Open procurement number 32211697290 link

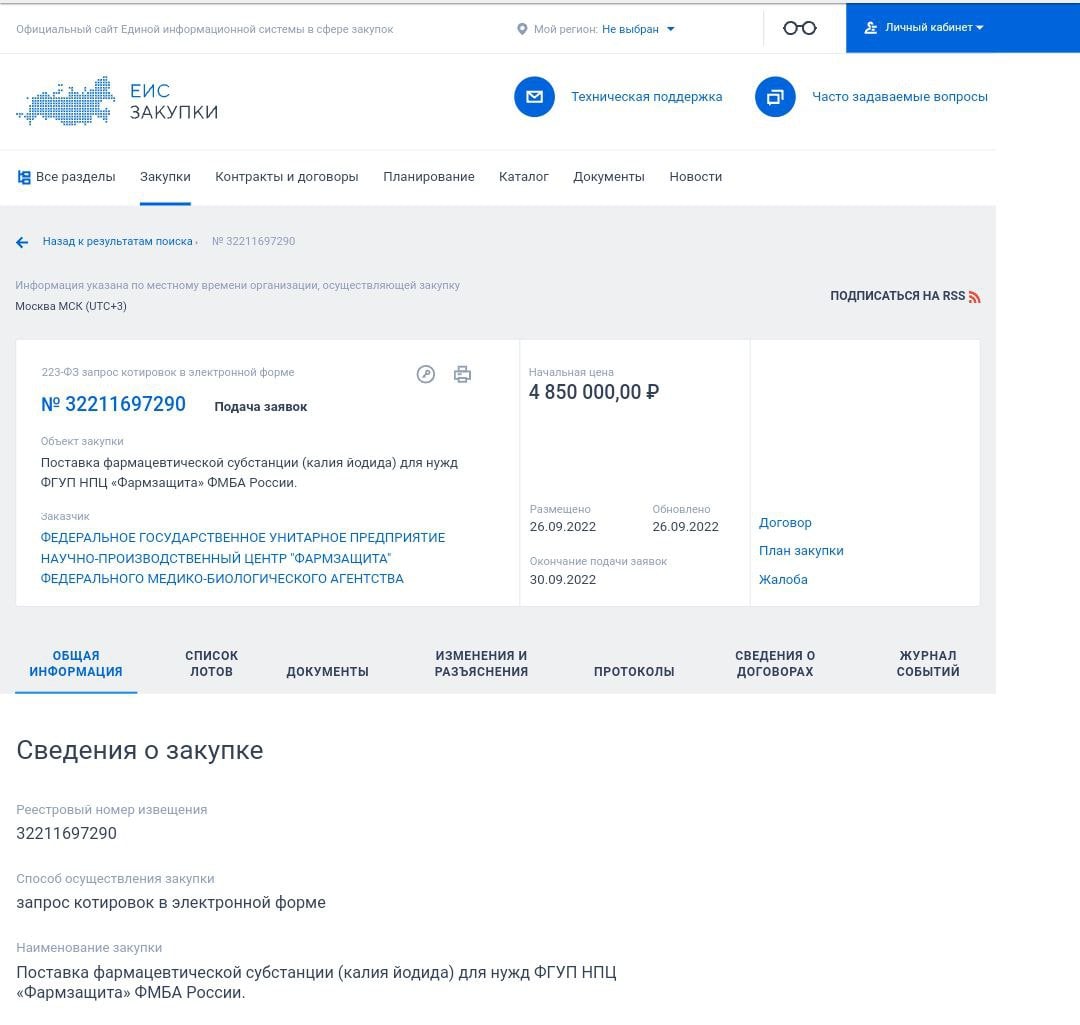[113, 405]
